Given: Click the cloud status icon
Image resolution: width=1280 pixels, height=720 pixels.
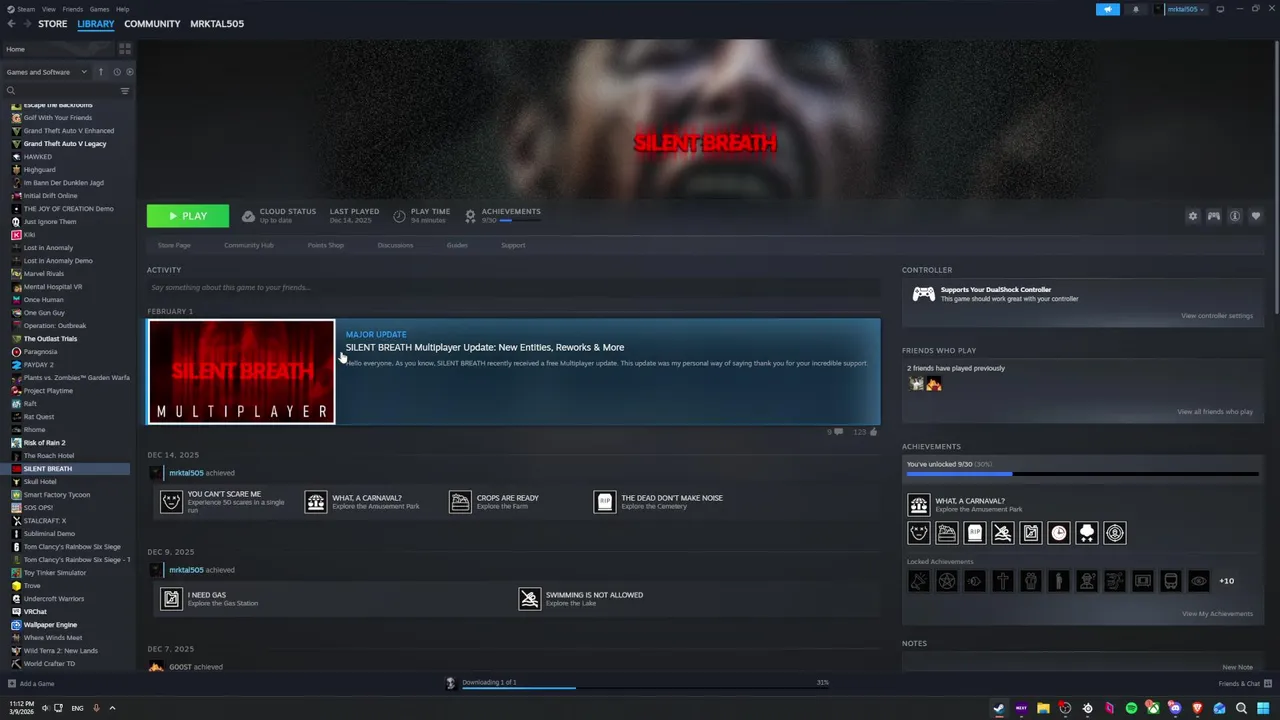Looking at the screenshot, I should pyautogui.click(x=248, y=216).
